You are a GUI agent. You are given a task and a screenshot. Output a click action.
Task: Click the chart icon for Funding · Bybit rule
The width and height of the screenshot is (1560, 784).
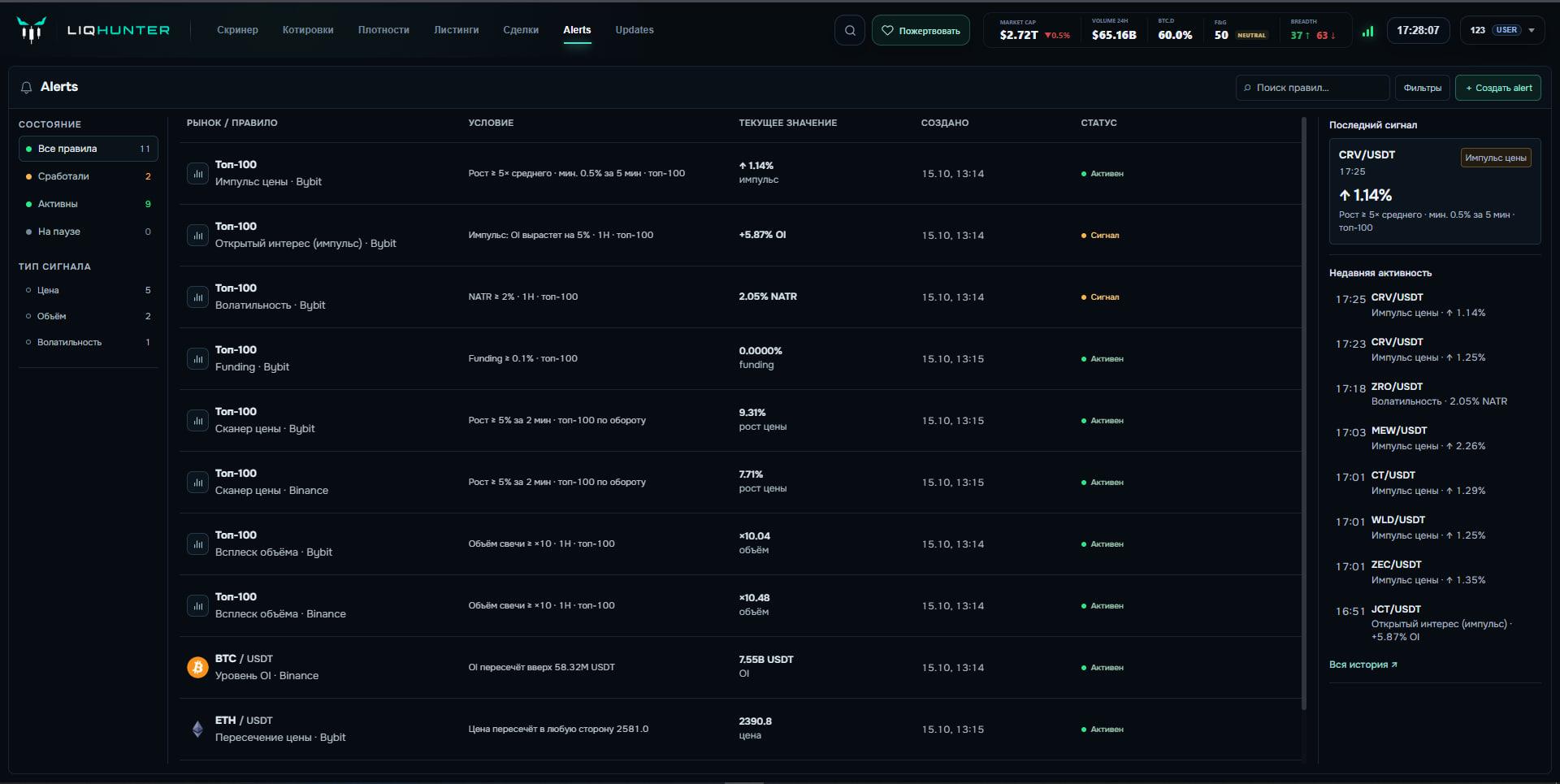click(197, 358)
